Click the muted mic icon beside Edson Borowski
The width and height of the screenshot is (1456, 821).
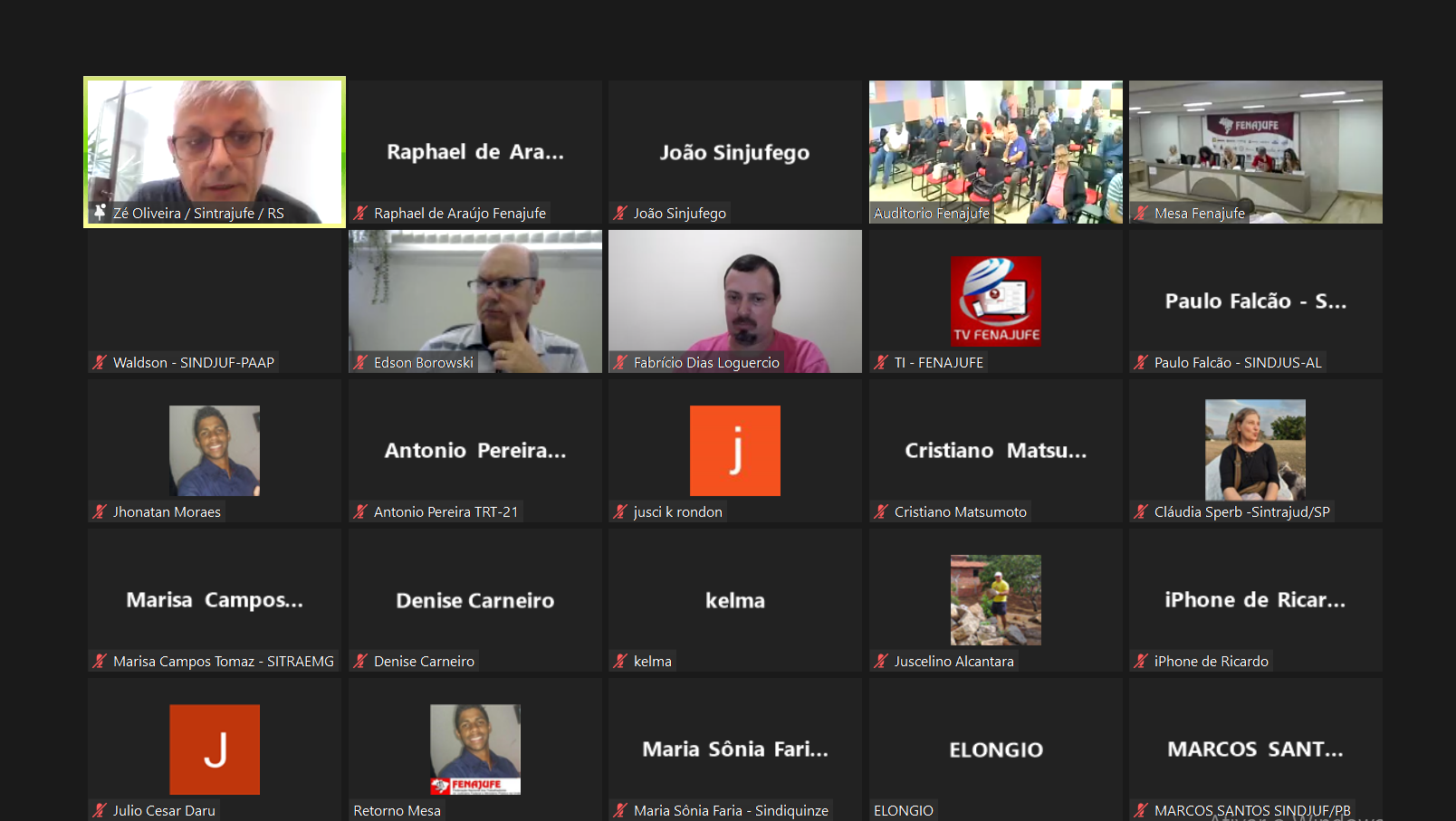[360, 363]
